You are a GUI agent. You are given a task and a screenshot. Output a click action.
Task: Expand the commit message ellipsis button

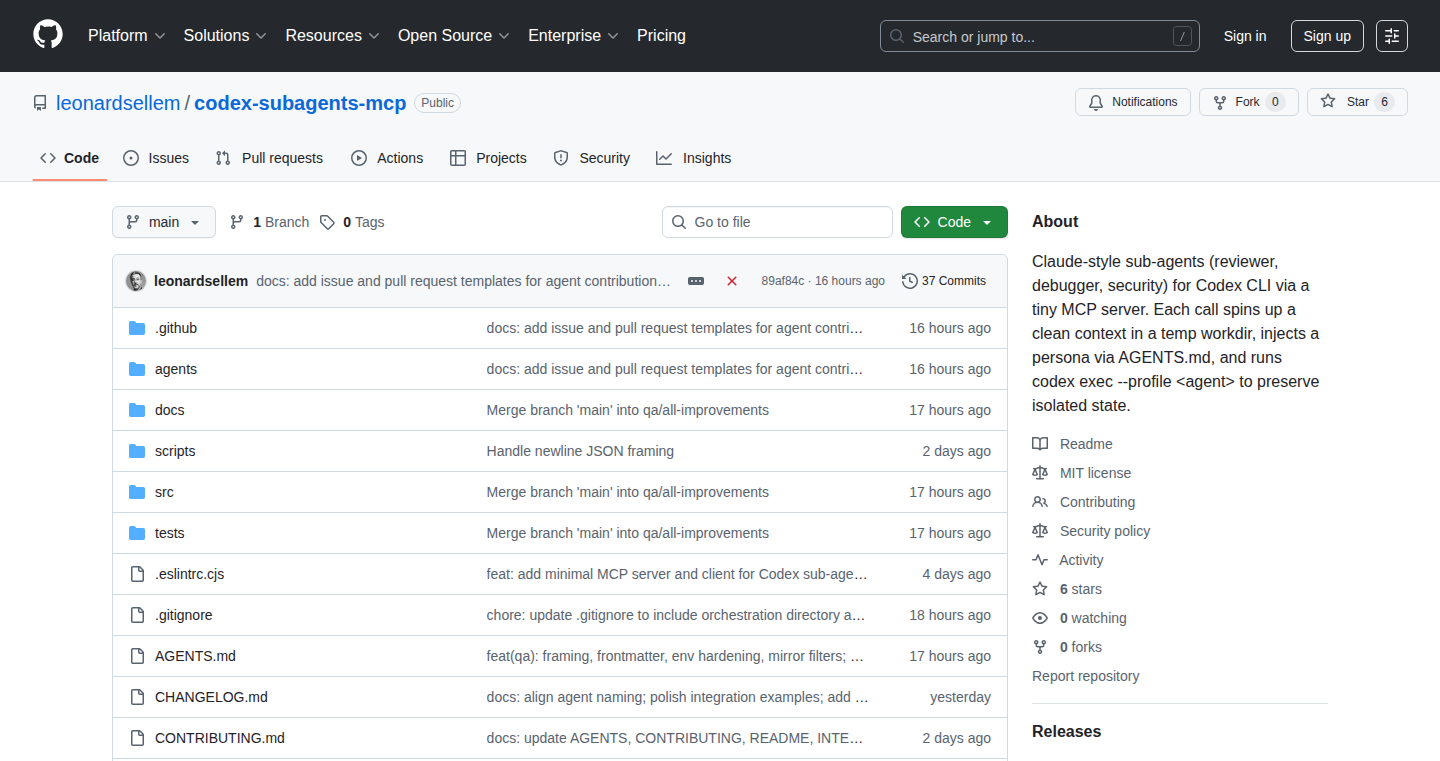(x=696, y=281)
